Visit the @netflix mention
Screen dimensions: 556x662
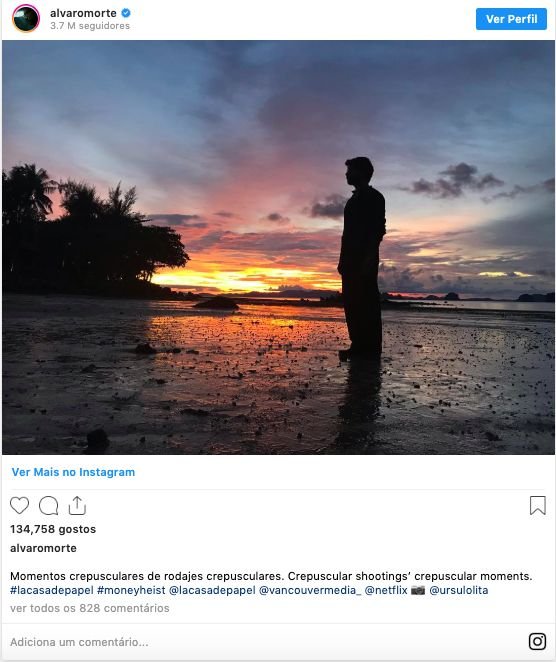tap(386, 590)
